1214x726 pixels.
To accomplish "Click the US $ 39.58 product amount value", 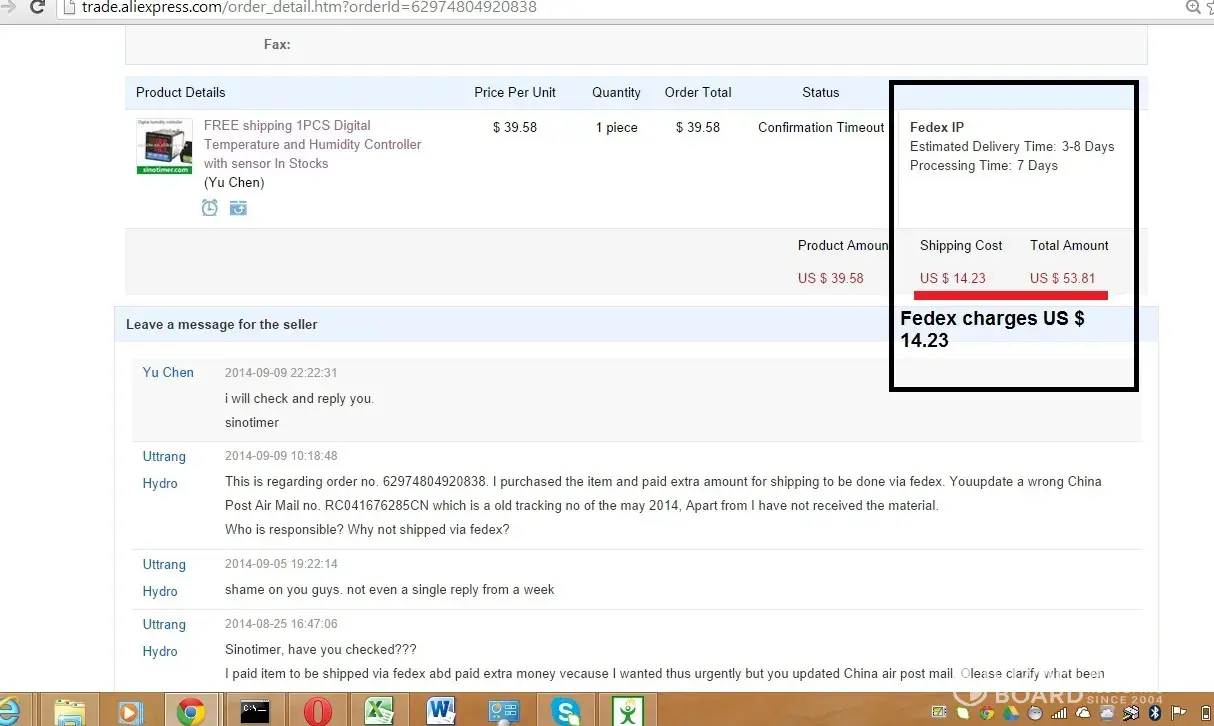I will (x=831, y=278).
